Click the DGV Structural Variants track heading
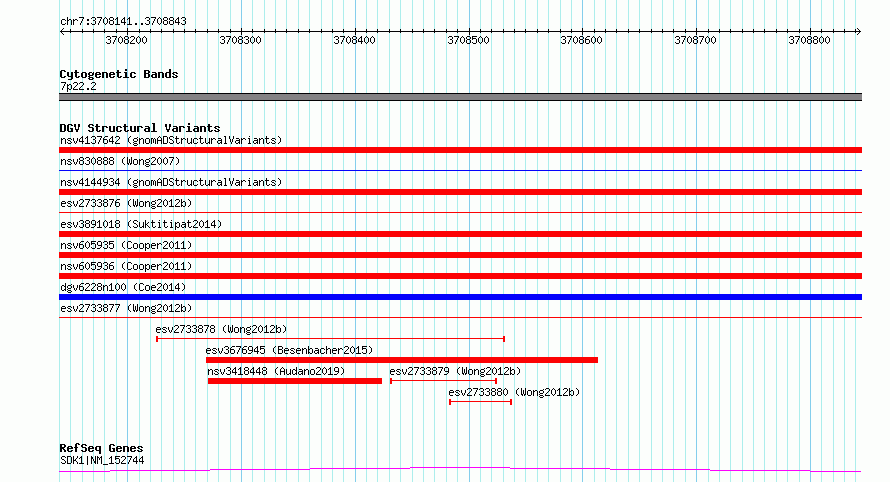 pyautogui.click(x=140, y=128)
